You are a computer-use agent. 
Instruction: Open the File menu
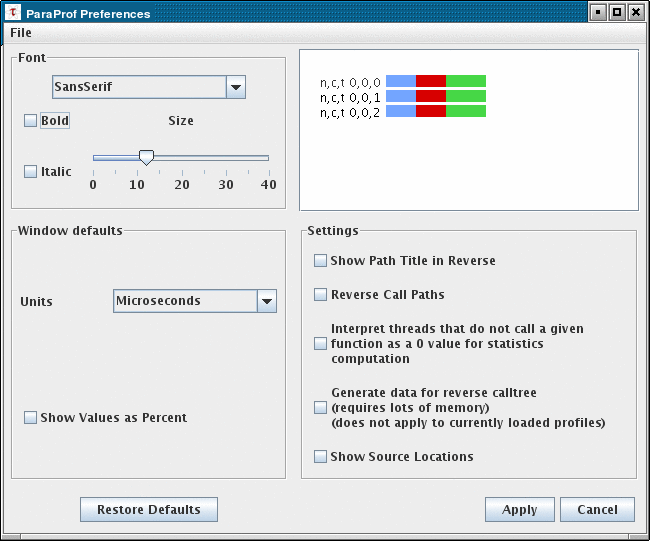(x=21, y=32)
